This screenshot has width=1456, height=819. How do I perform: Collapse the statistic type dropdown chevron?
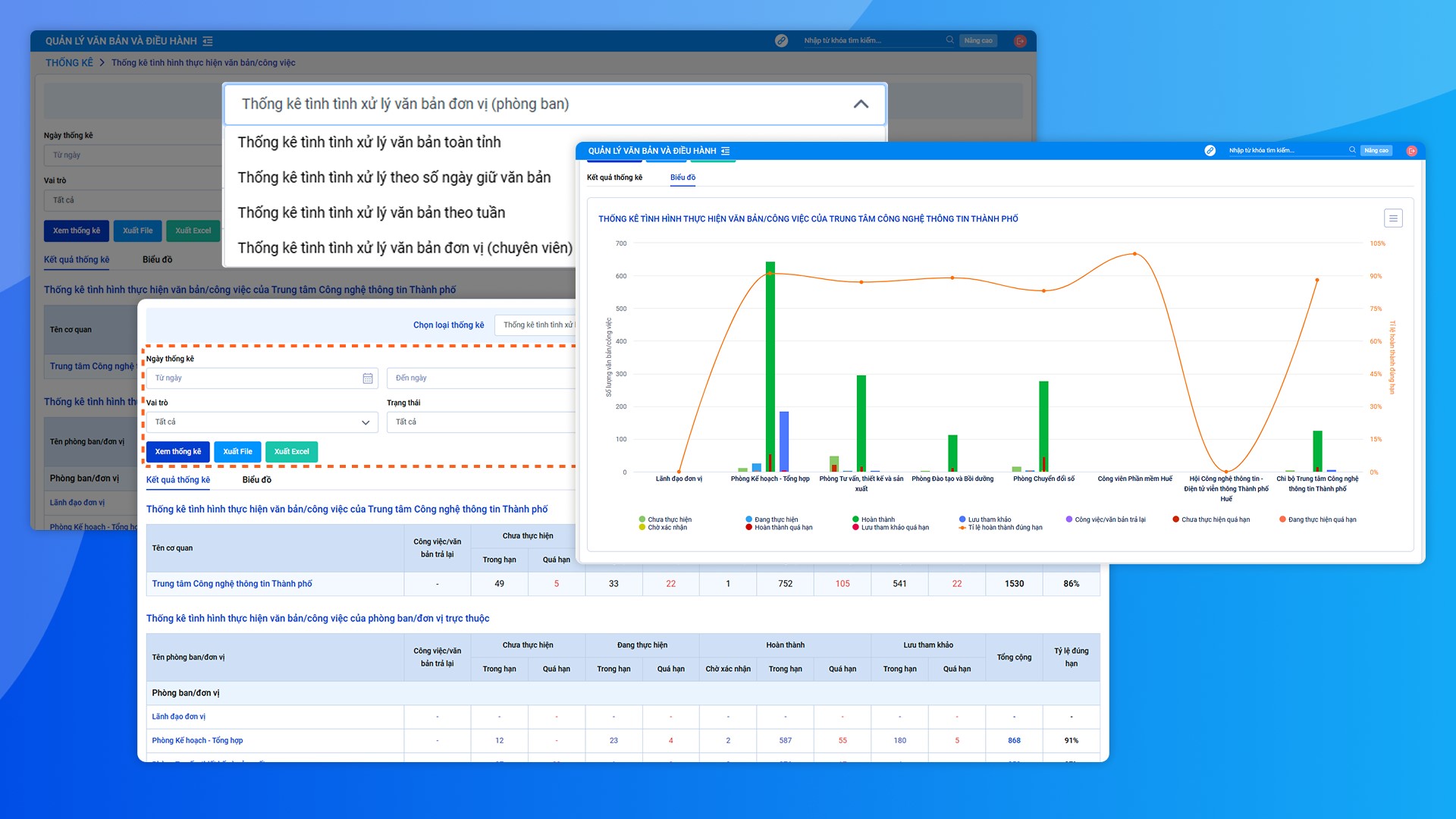(861, 105)
